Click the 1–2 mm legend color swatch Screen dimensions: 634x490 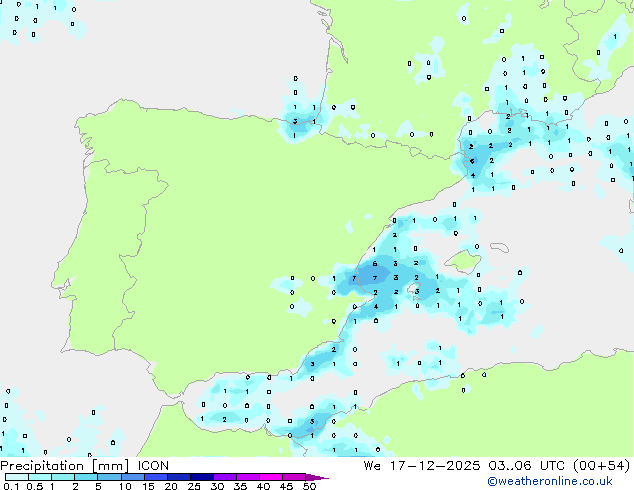63,477
